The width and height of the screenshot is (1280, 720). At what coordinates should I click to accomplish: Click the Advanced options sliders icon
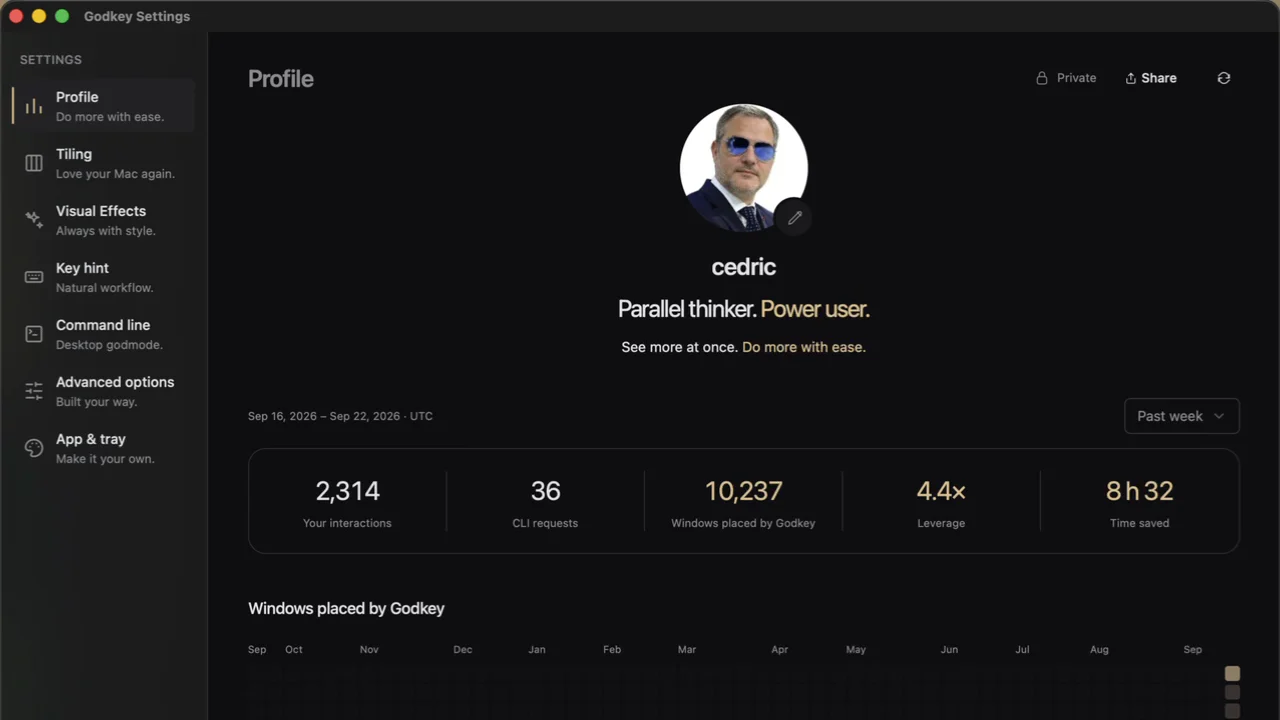point(34,391)
